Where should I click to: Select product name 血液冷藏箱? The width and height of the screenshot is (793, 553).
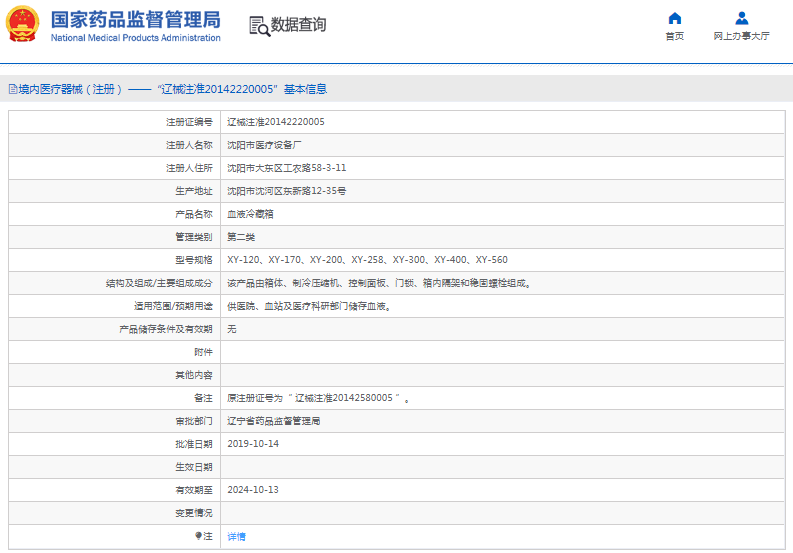coord(249,213)
